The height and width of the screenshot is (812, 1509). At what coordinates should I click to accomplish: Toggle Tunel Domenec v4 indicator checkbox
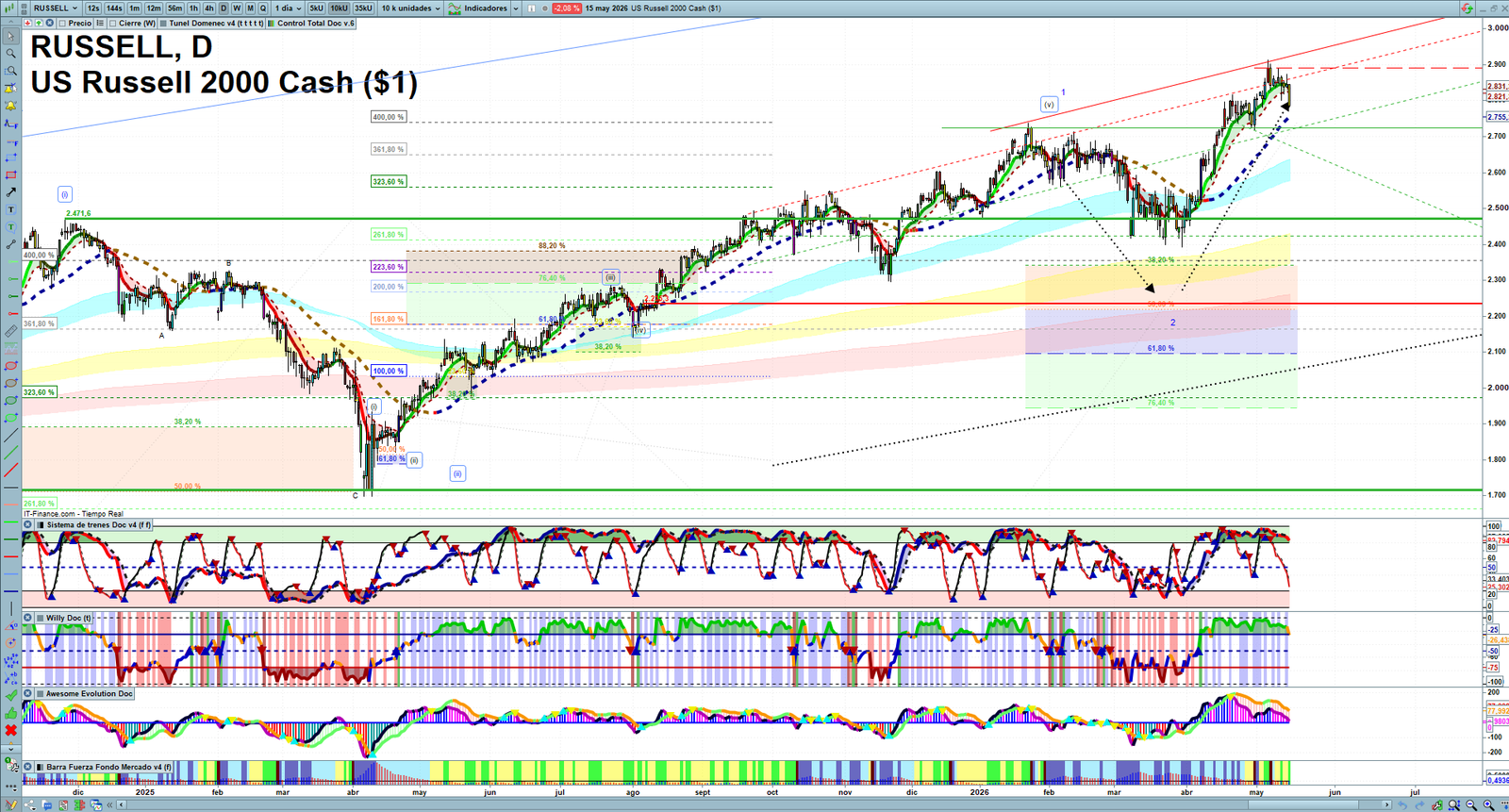164,23
